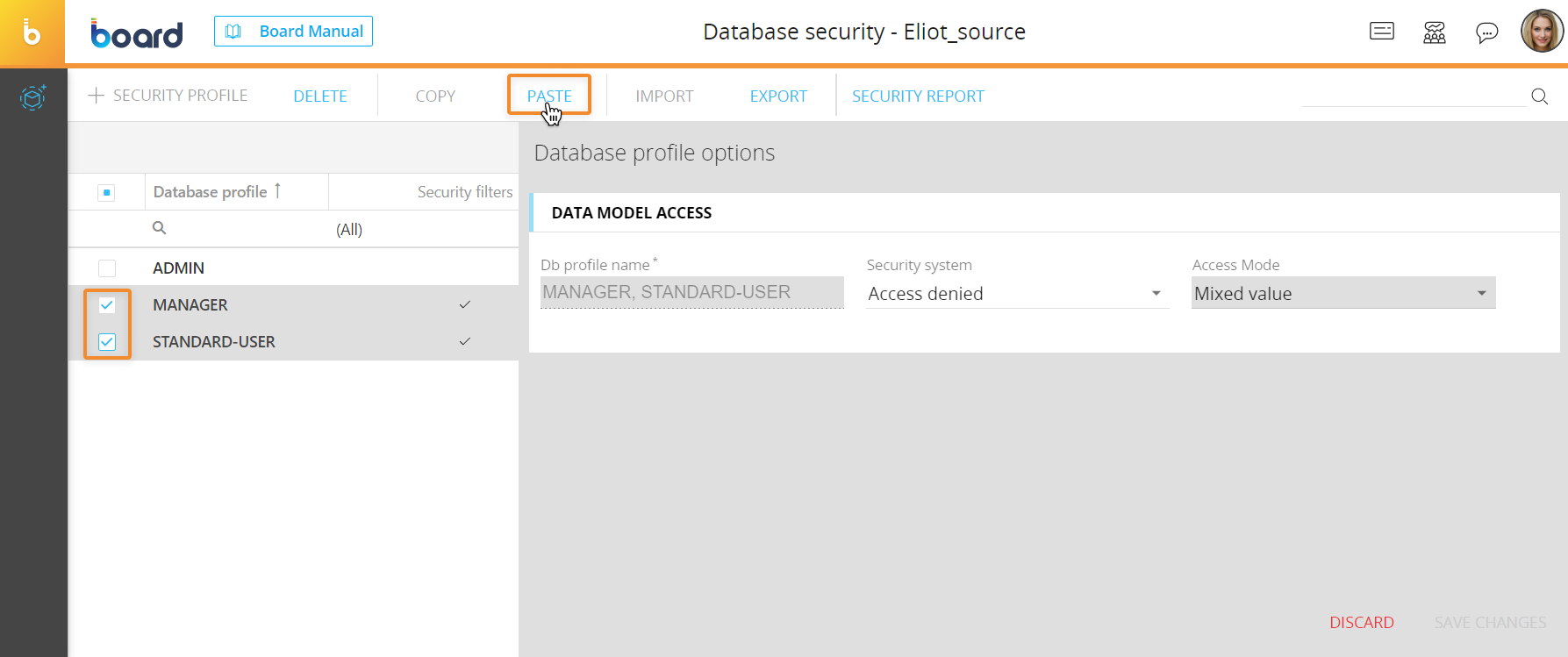Toggle the select-all profiles checkbox
1568x657 pixels.
106,192
